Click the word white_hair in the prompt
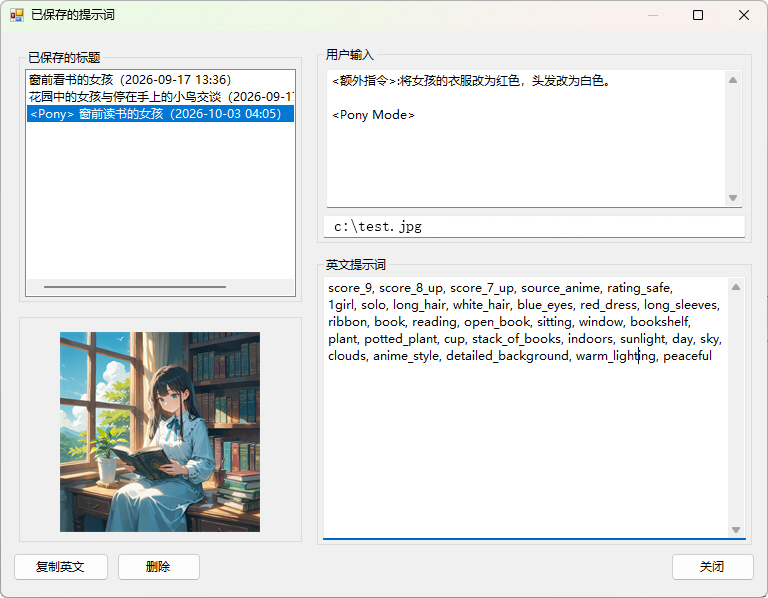Screen dimensions: 768x598 pyautogui.click(x=481, y=305)
